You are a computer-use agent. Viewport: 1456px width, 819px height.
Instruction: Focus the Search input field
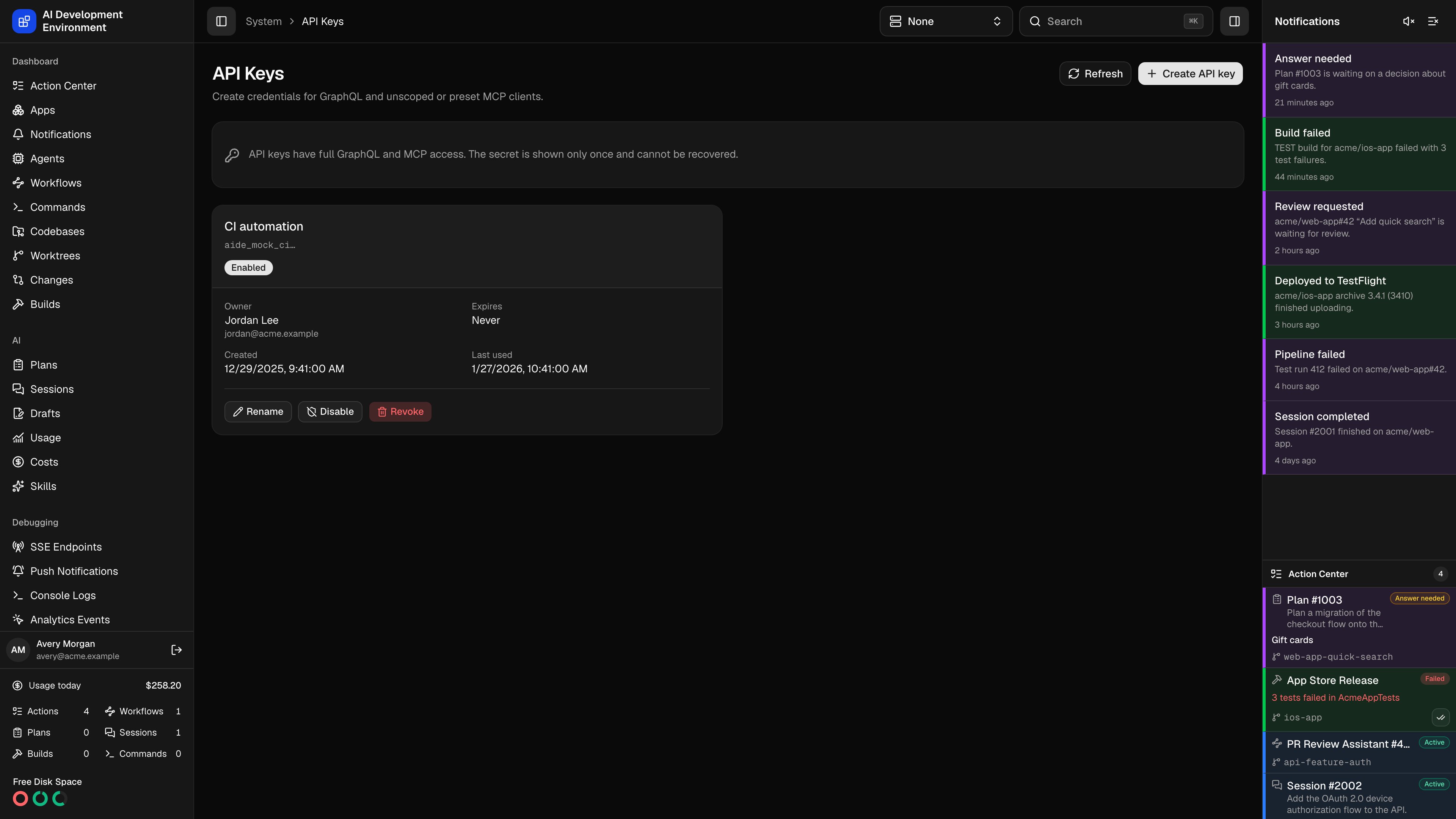point(1116,22)
